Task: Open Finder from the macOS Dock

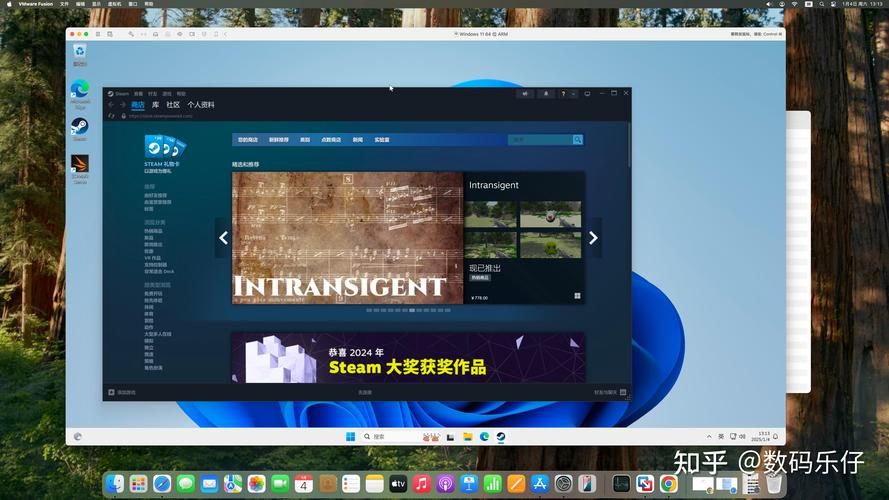Action: pos(115,484)
